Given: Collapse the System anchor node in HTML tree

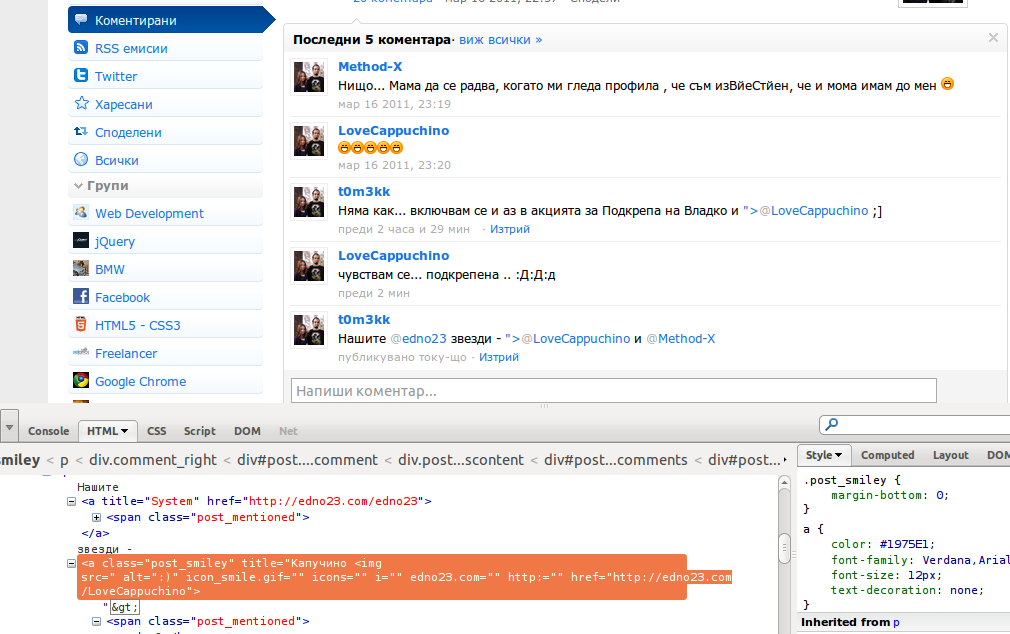Looking at the screenshot, I should (x=71, y=501).
